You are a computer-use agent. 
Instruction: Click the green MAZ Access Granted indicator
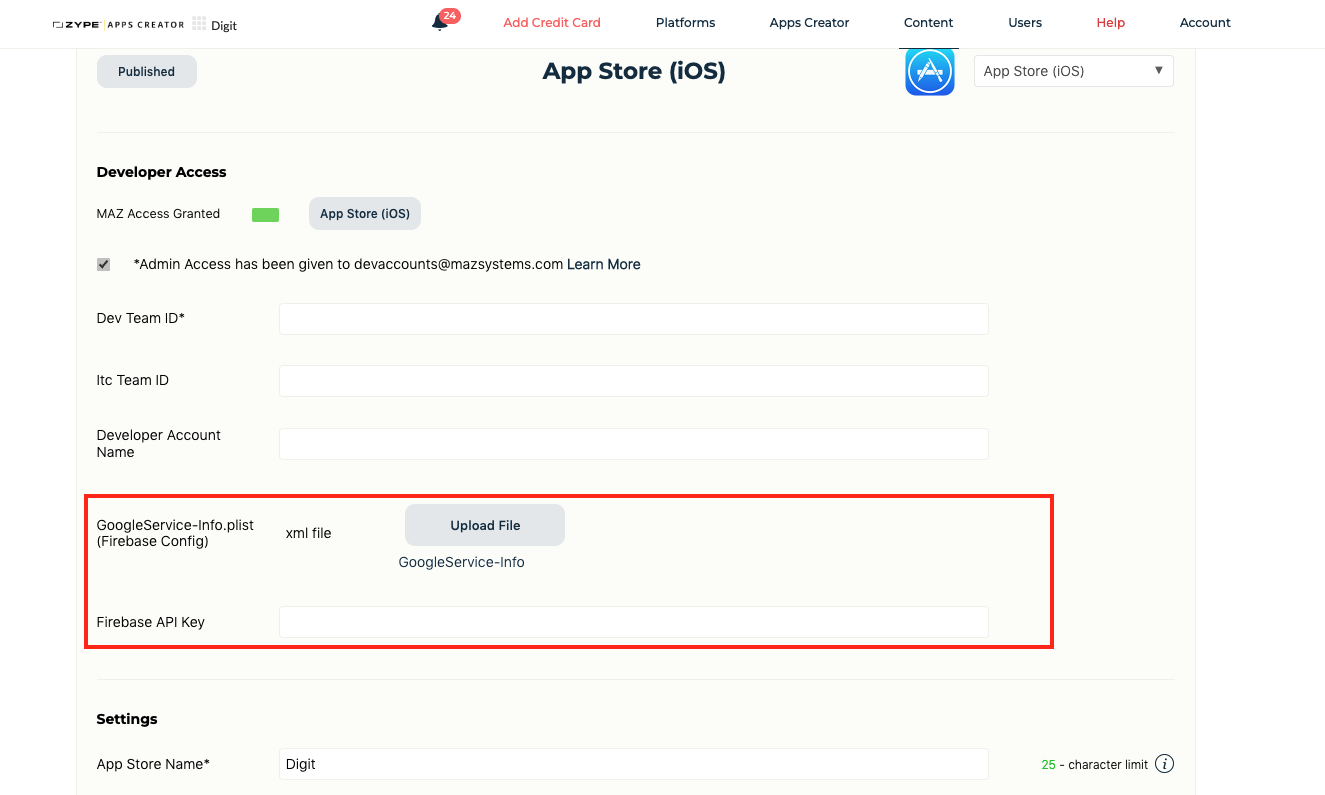click(265, 214)
